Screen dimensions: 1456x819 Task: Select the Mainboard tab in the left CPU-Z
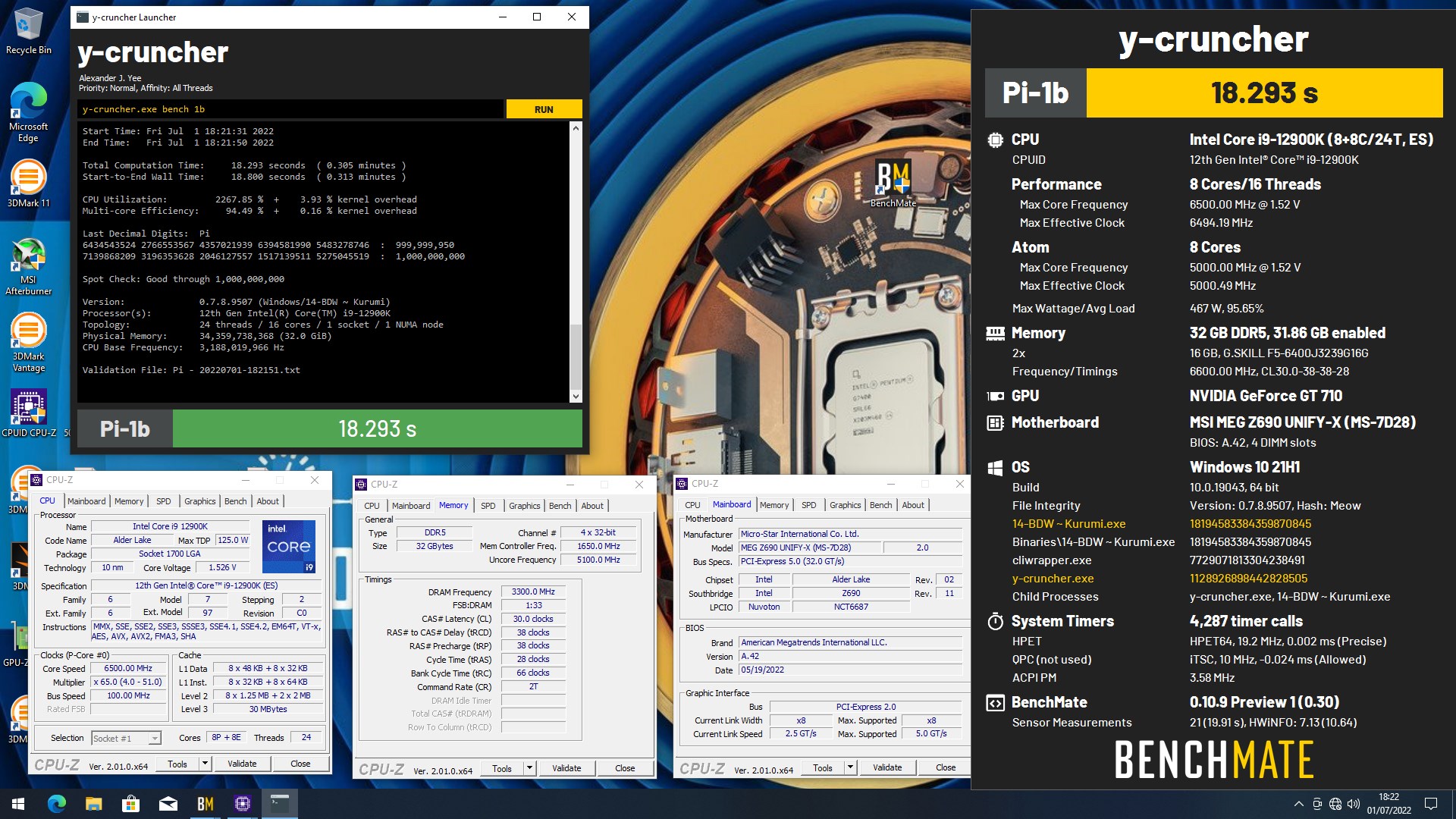point(86,501)
